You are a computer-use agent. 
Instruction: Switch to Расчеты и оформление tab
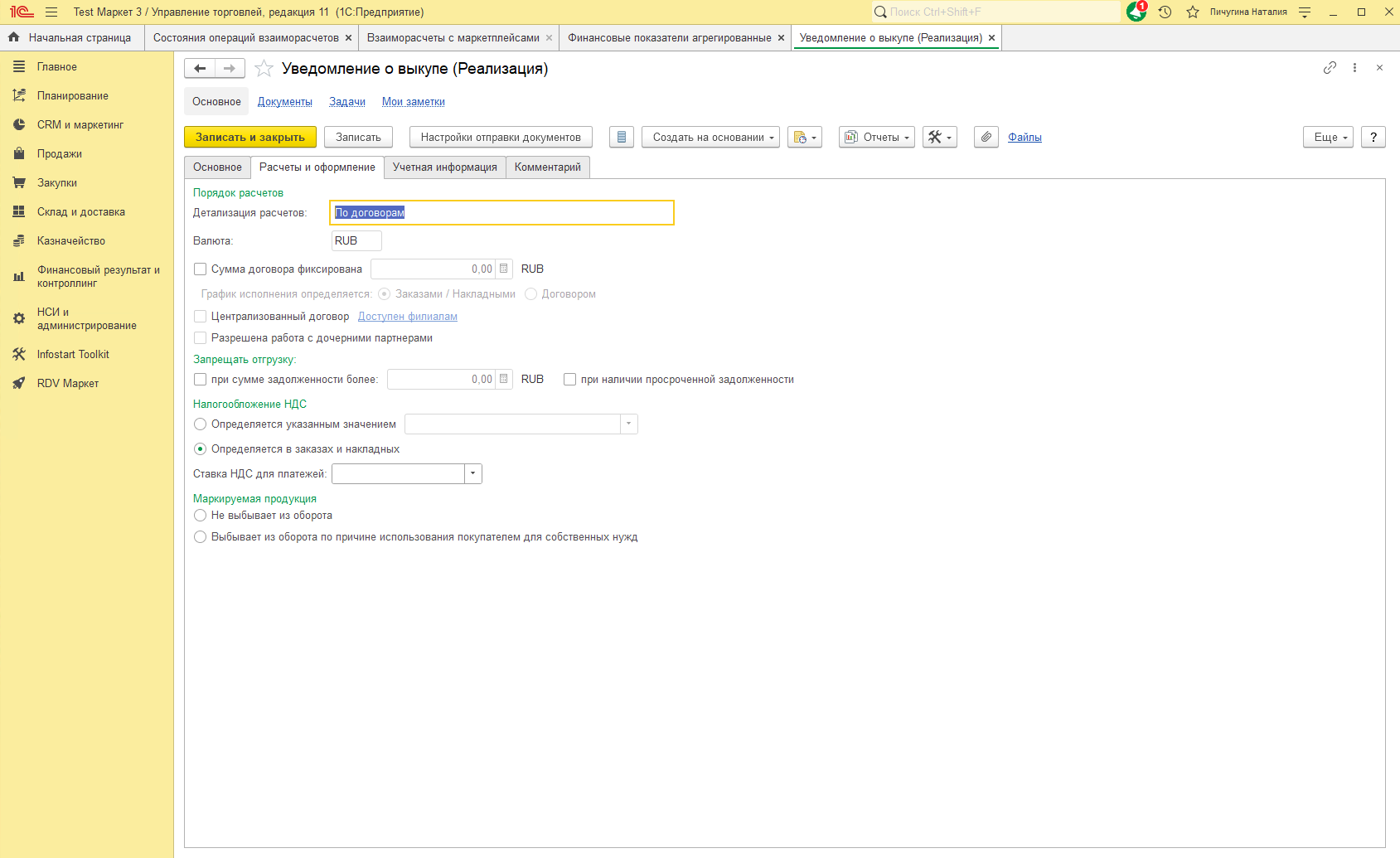[317, 167]
